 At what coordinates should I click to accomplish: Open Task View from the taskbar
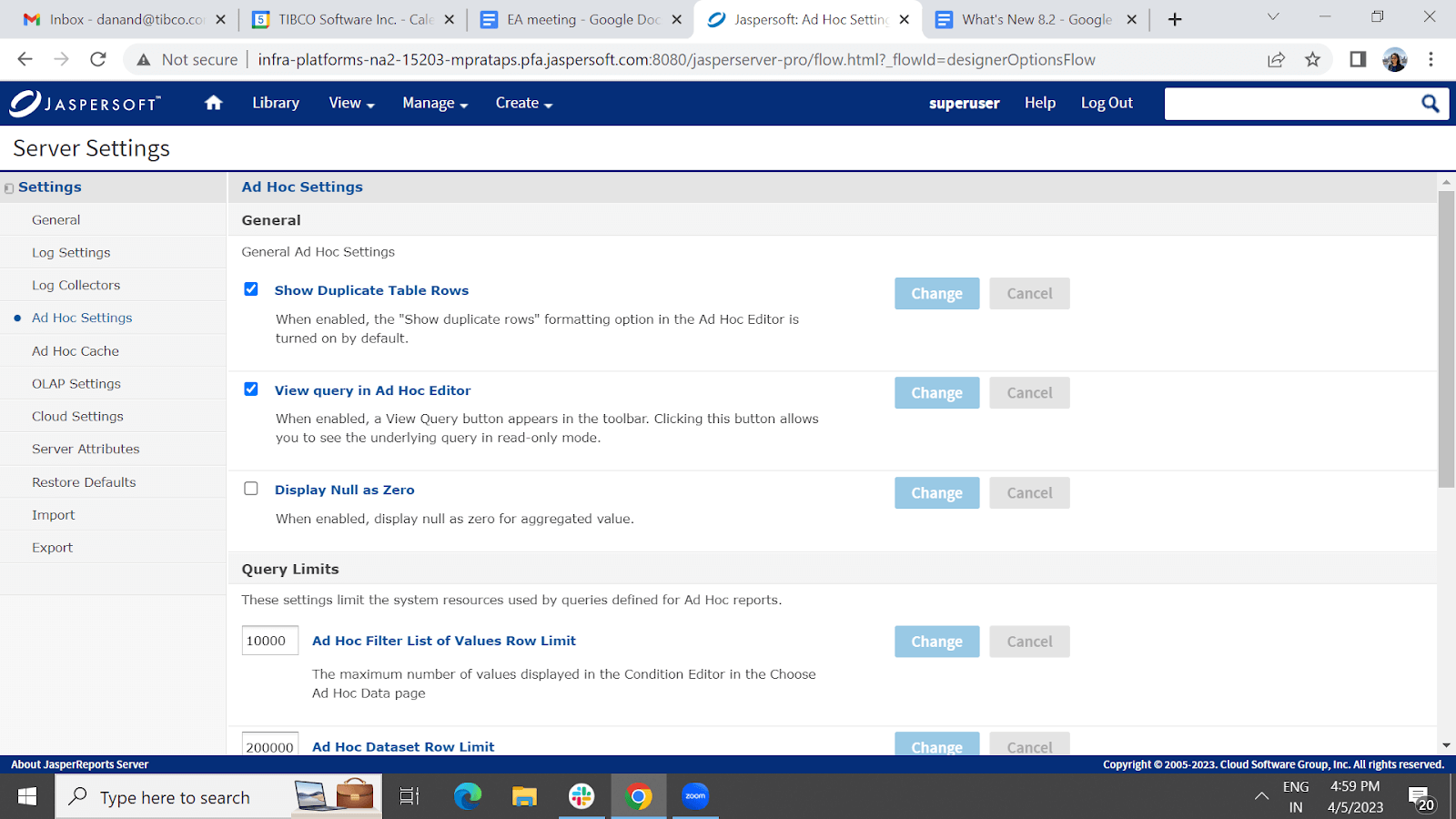coord(409,796)
